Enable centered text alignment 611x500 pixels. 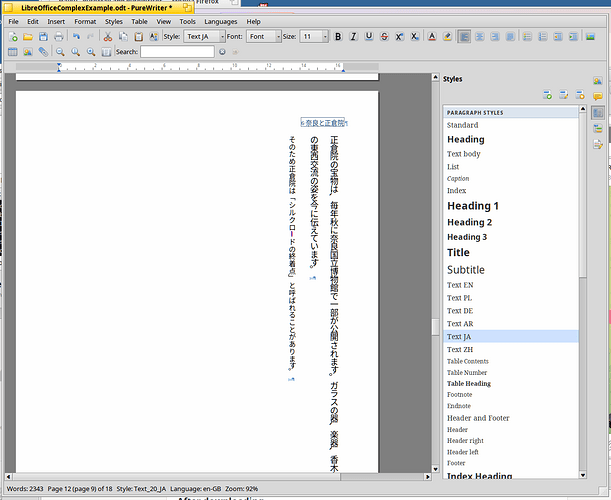480,37
